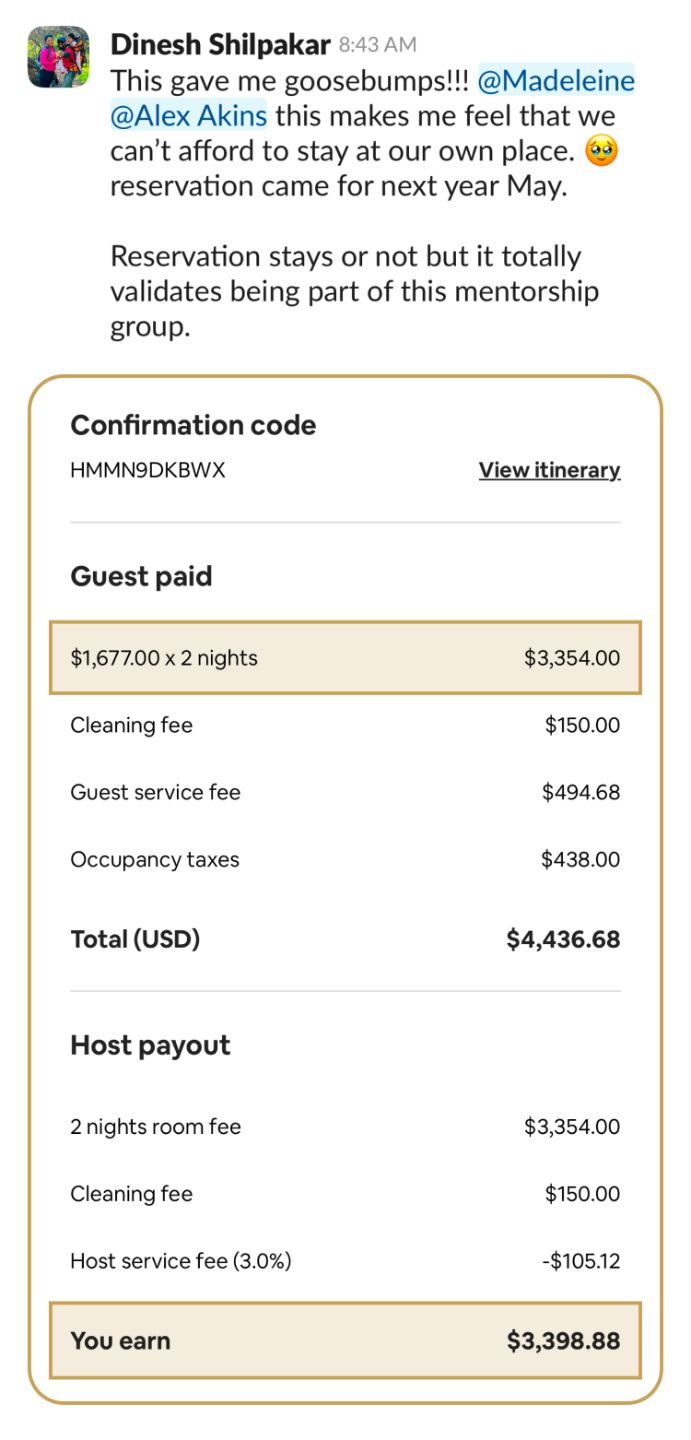The width and height of the screenshot is (691, 1440).
Task: Click the View itinerary link
Action: pyautogui.click(x=549, y=470)
